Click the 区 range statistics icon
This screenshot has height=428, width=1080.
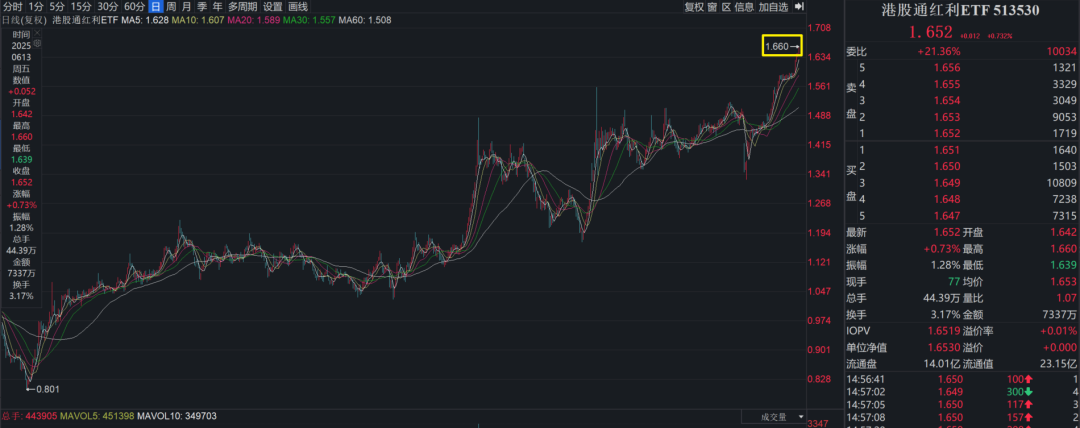[726, 7]
